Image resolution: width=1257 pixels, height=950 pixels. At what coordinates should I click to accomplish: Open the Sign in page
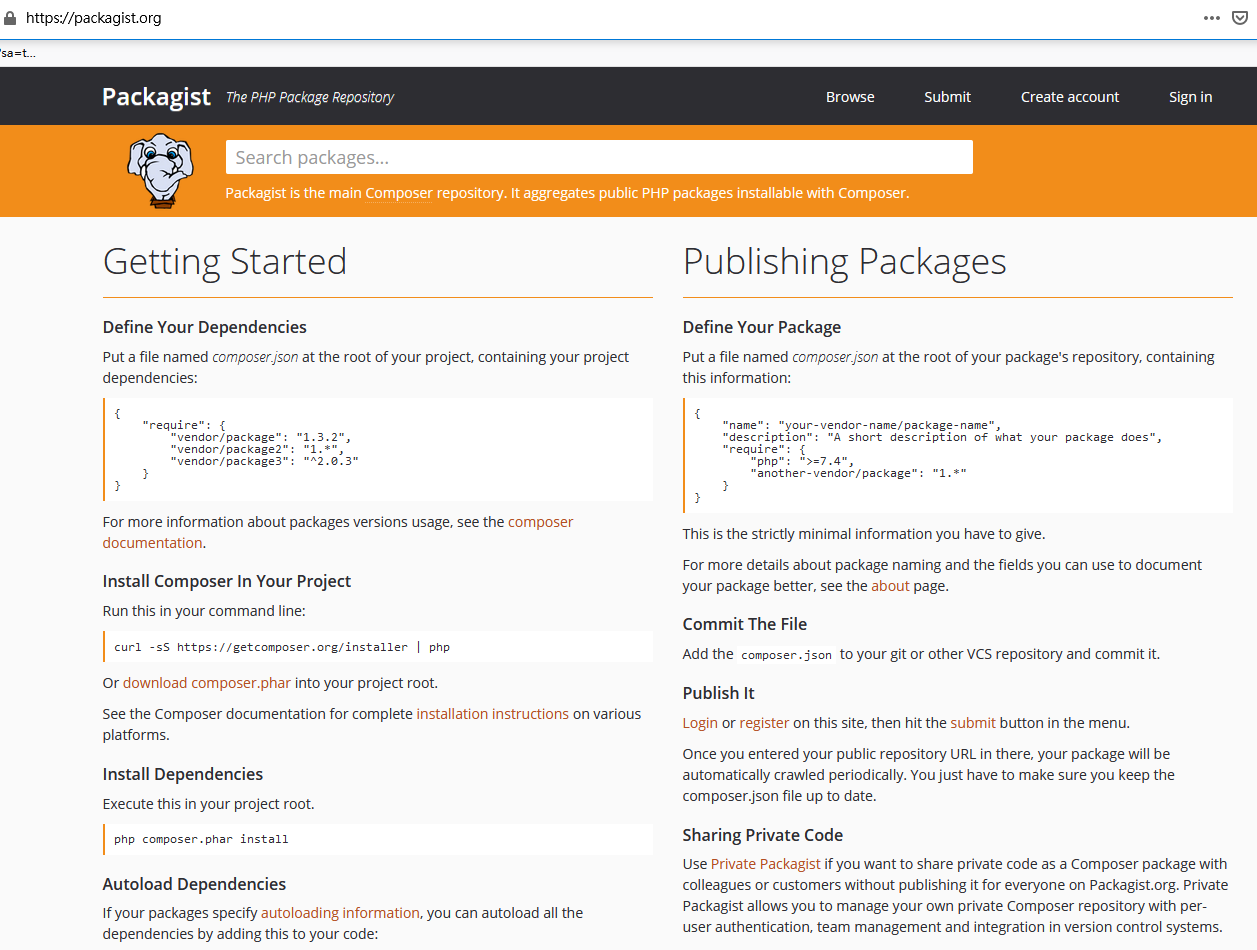pos(1190,97)
